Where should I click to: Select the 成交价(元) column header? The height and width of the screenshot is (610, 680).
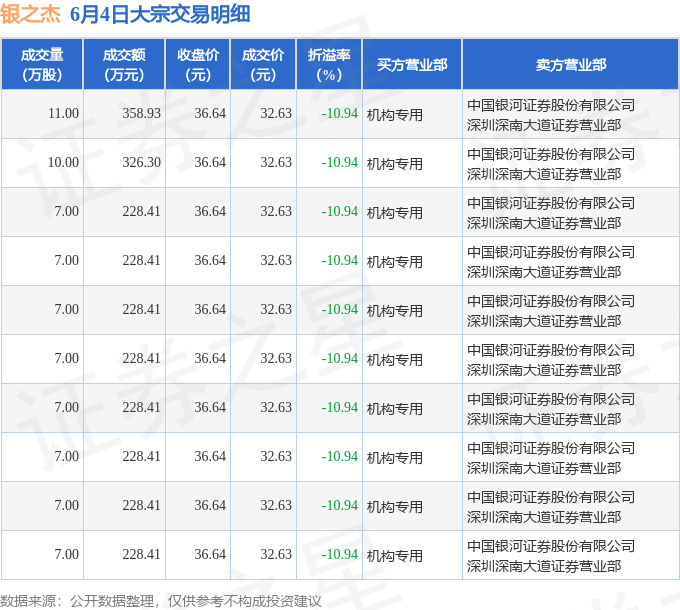click(x=263, y=65)
